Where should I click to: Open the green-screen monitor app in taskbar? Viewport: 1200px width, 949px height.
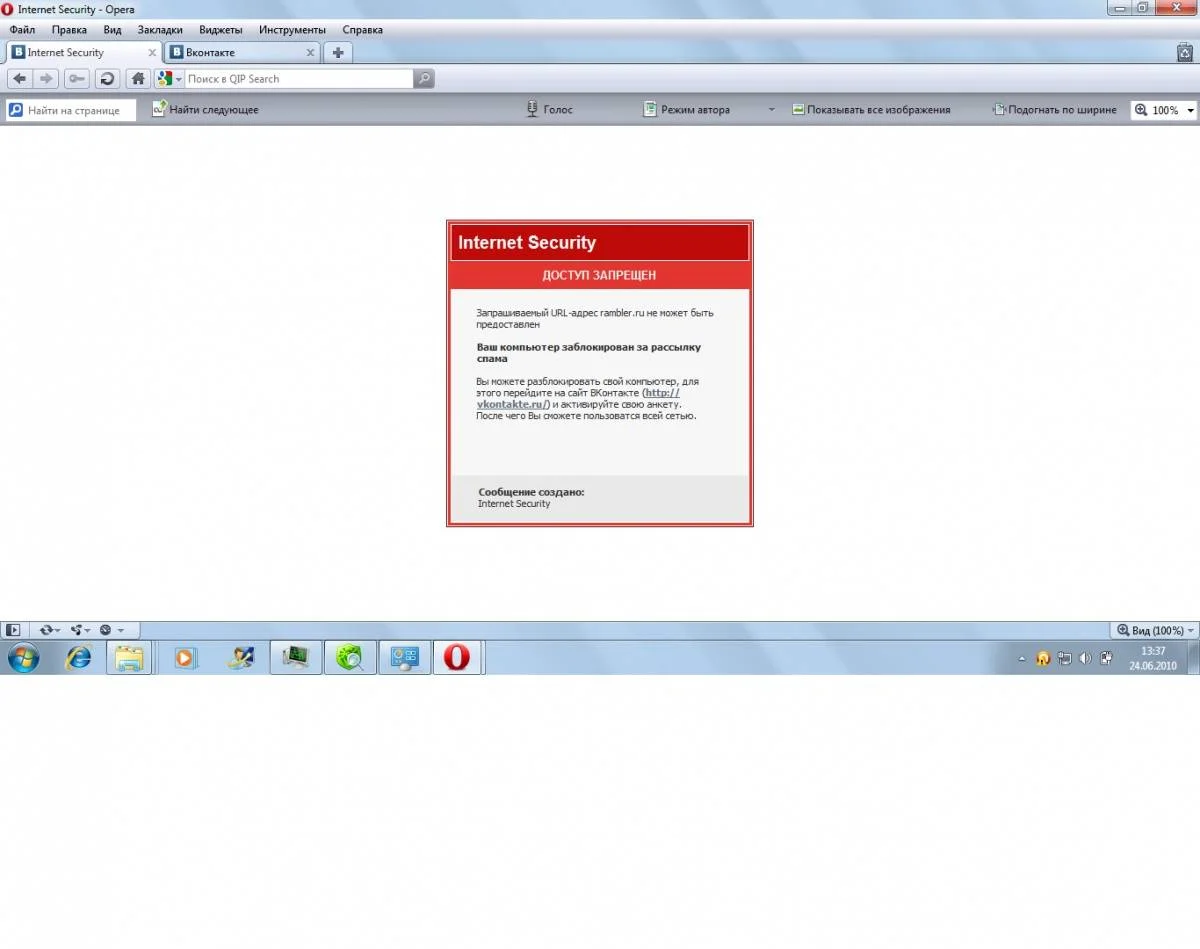(x=296, y=657)
